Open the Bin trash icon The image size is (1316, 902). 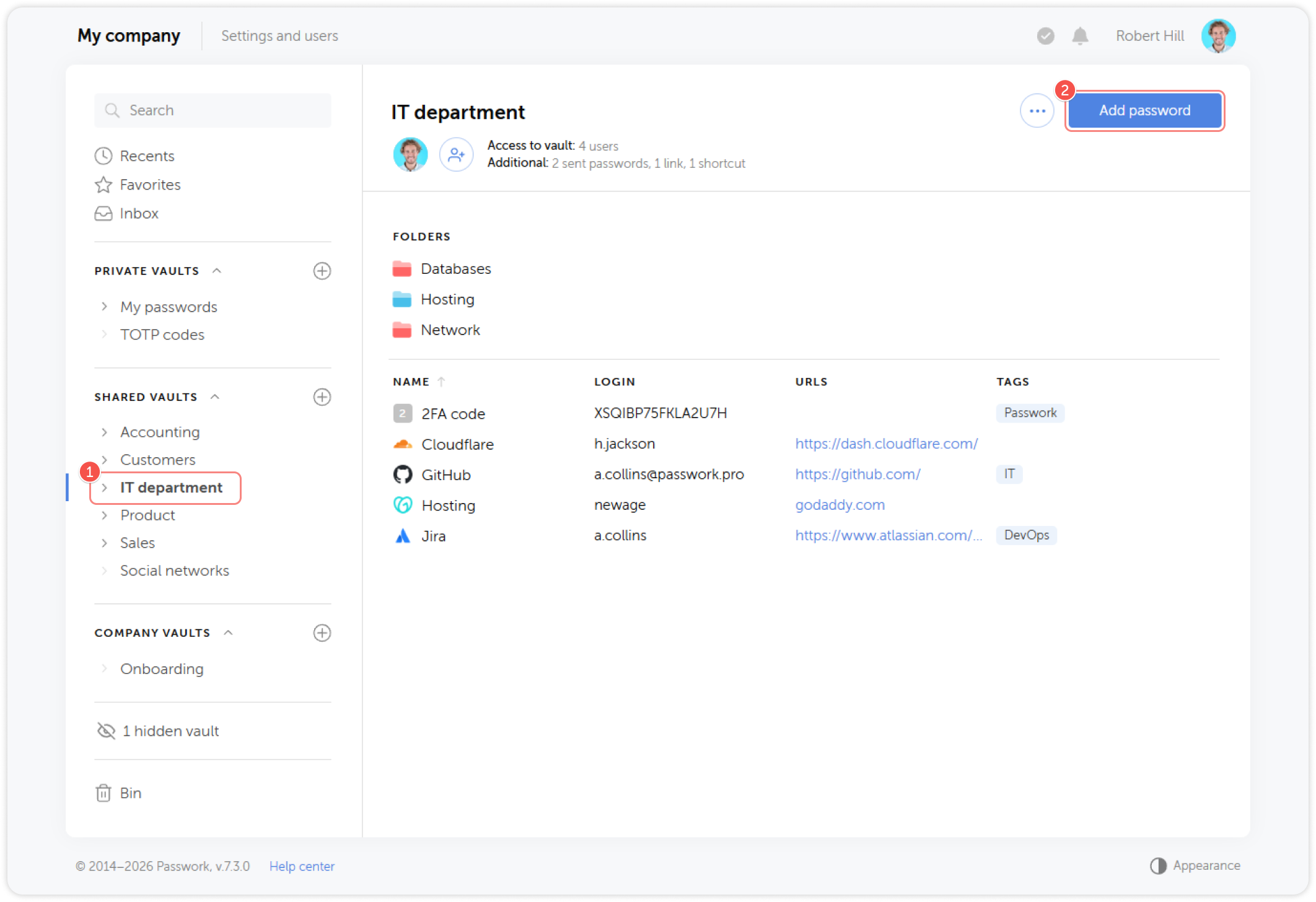(x=103, y=793)
